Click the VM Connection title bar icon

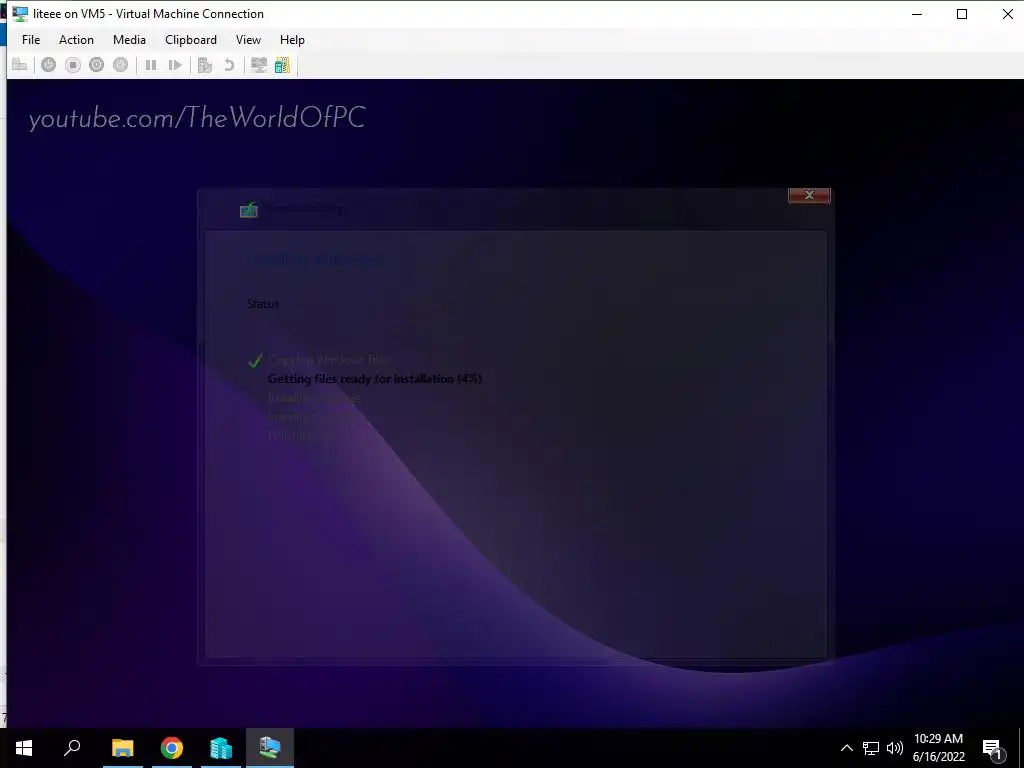[20, 14]
